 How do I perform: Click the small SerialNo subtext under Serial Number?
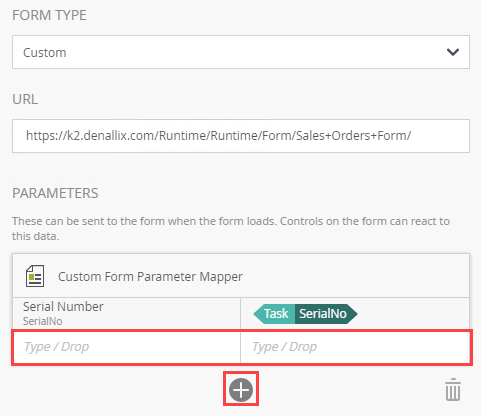(43, 321)
